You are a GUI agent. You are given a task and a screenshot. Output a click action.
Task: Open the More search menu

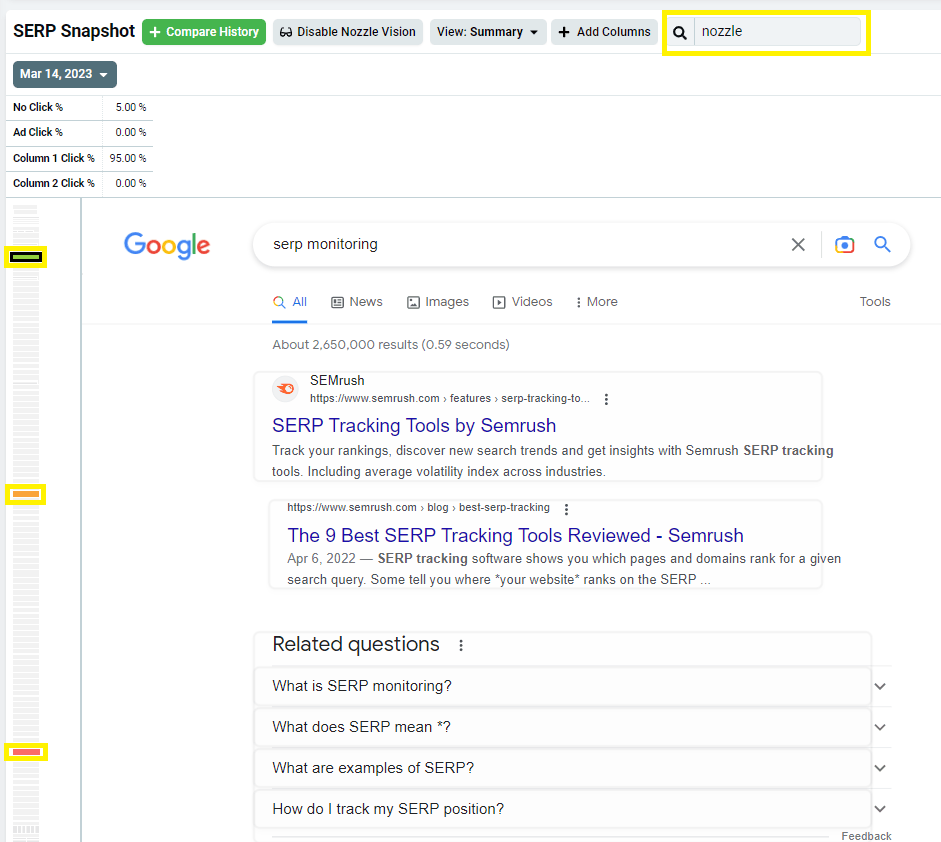coord(597,302)
